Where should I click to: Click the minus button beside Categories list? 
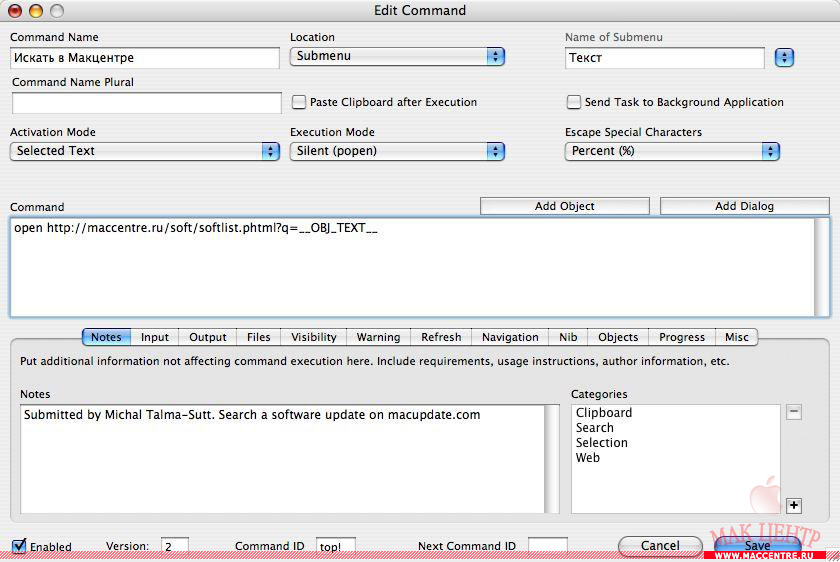click(793, 412)
